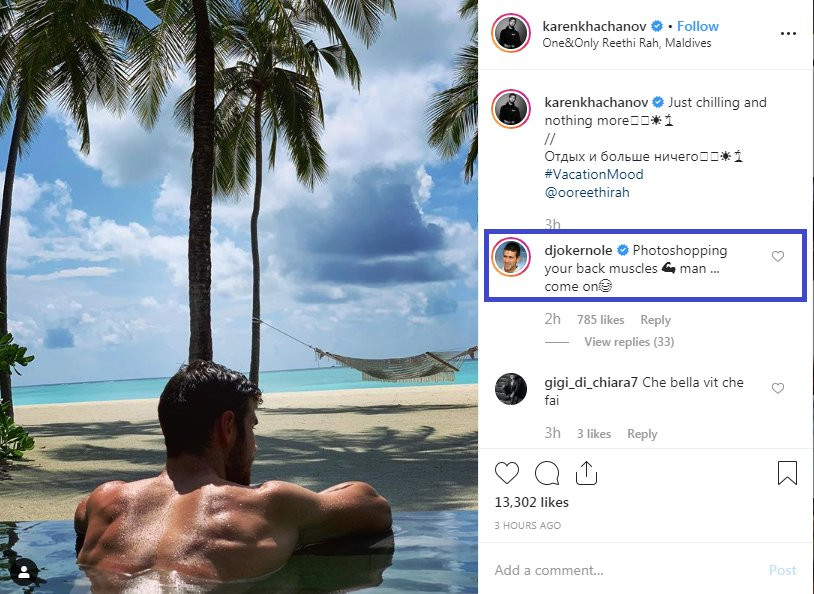This screenshot has width=814, height=594.
Task: Open the One&Only Reethi Rah location link
Action: pos(627,43)
